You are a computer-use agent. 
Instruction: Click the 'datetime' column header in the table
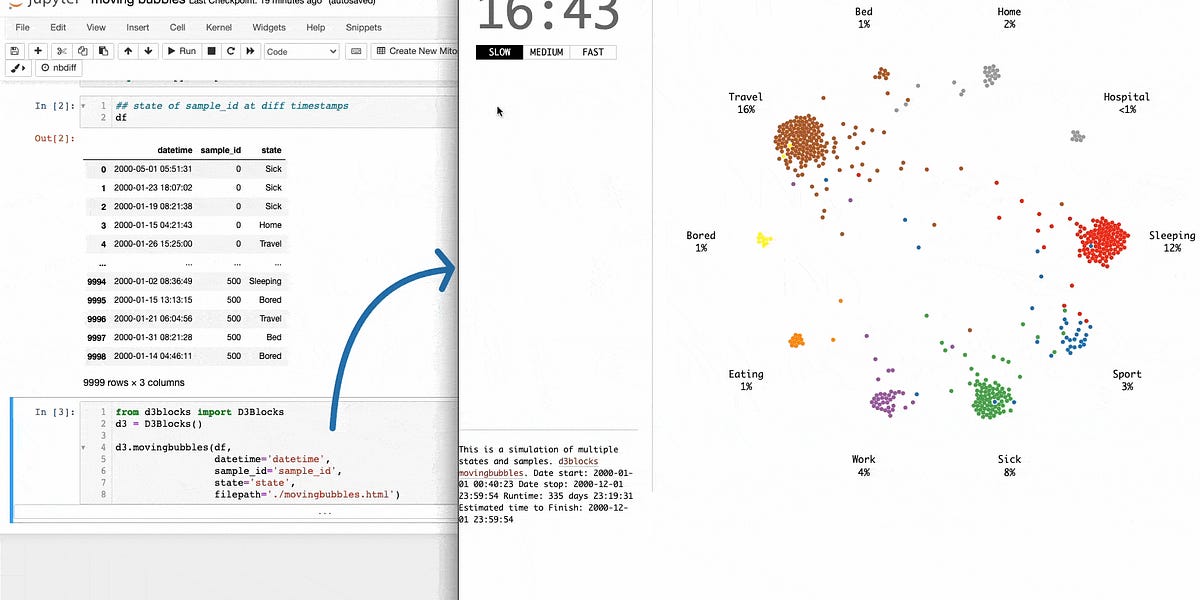(175, 150)
